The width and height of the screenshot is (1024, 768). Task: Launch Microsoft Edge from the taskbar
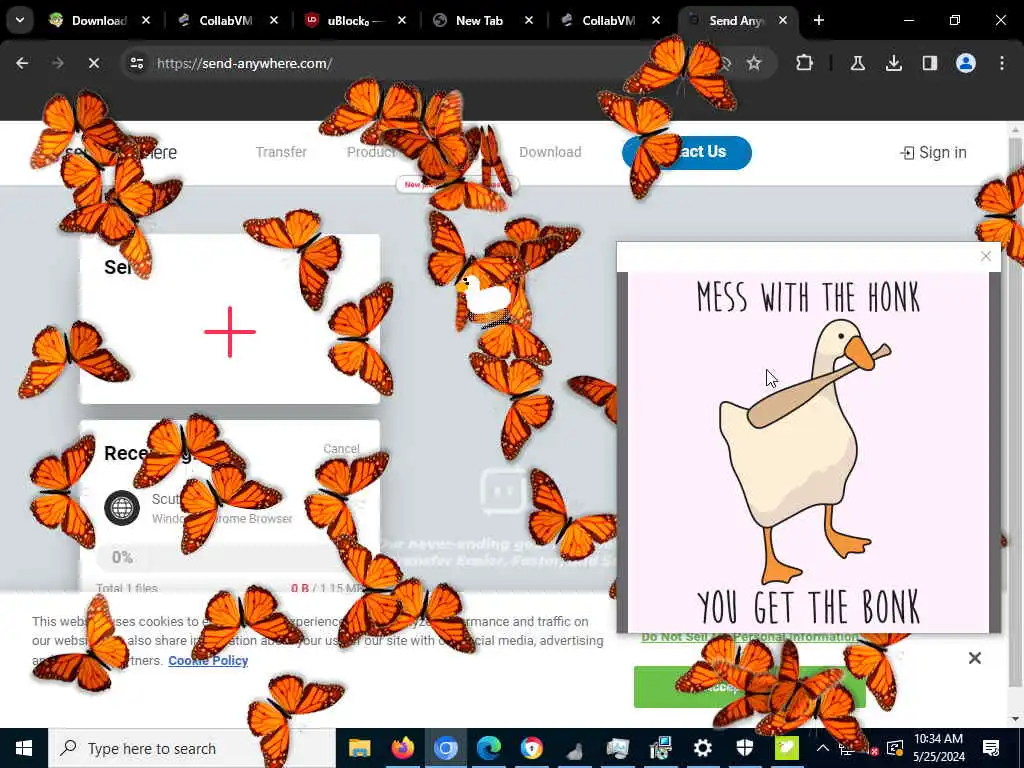tap(488, 748)
